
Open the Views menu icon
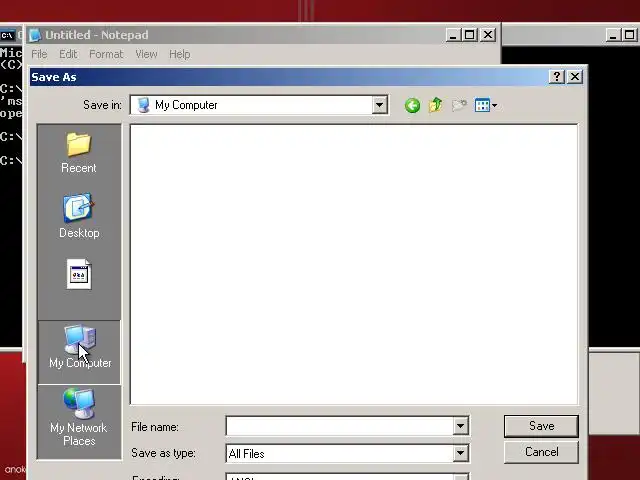485,105
